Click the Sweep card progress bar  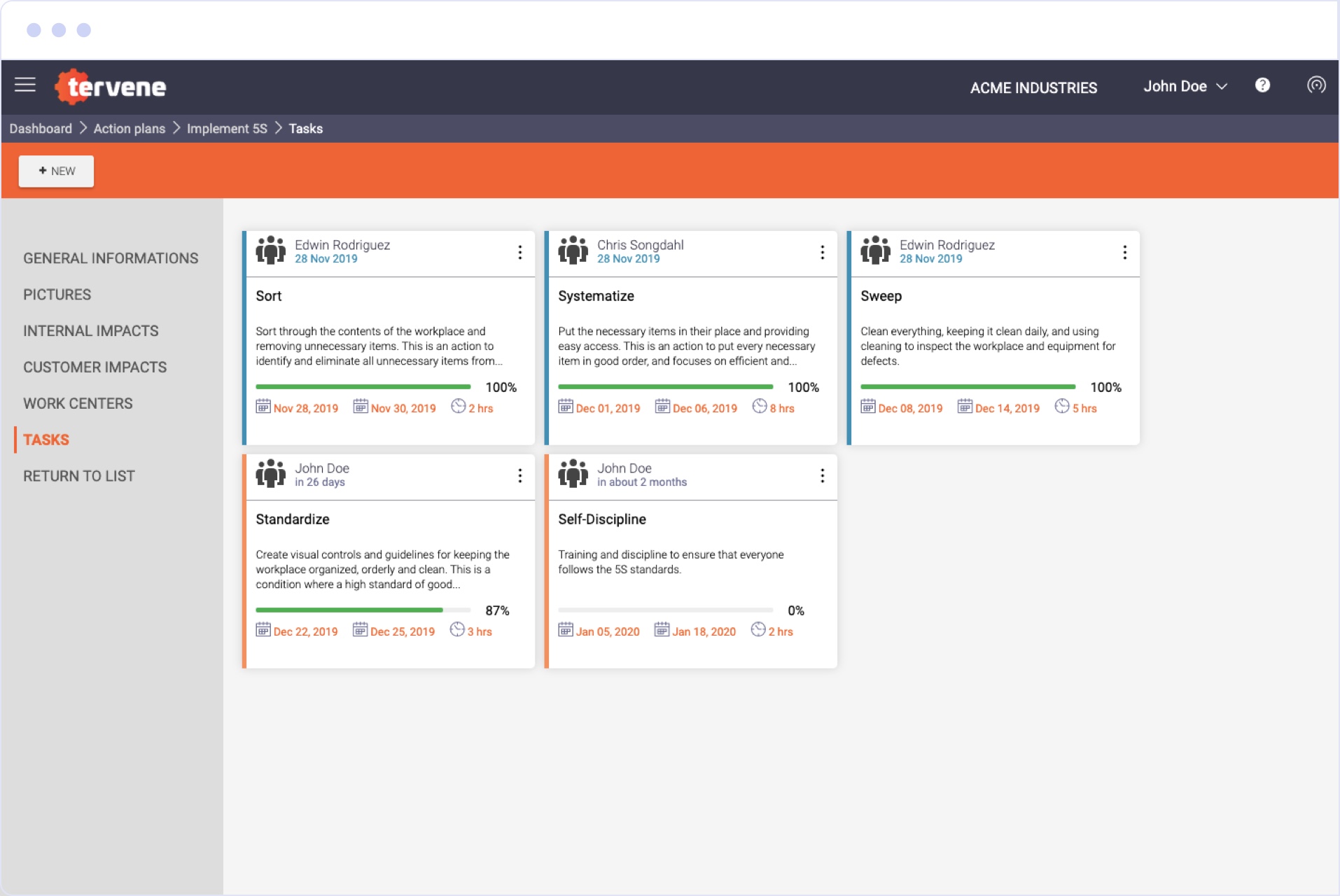[968, 386]
